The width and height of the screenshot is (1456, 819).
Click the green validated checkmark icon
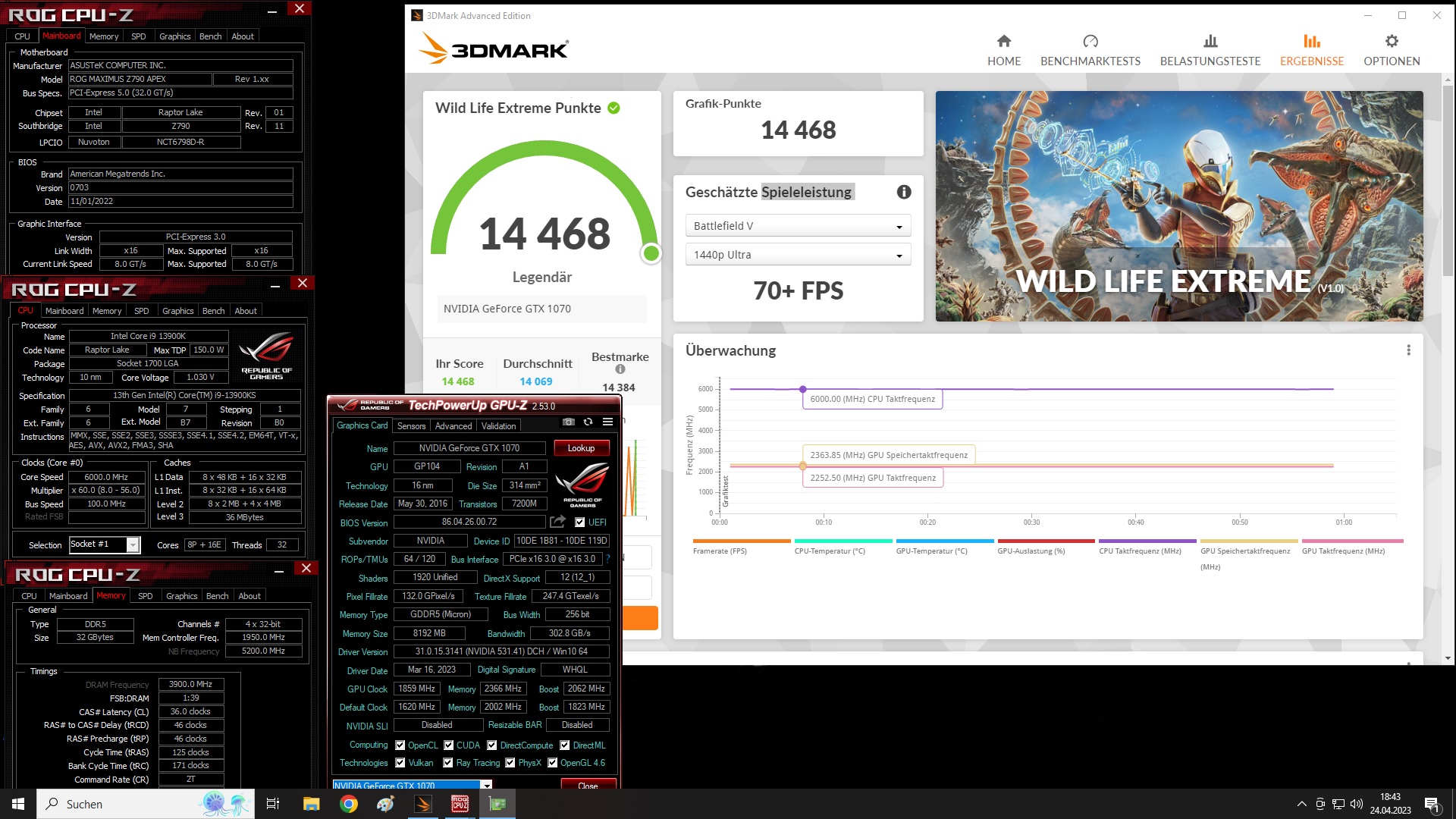click(x=613, y=108)
